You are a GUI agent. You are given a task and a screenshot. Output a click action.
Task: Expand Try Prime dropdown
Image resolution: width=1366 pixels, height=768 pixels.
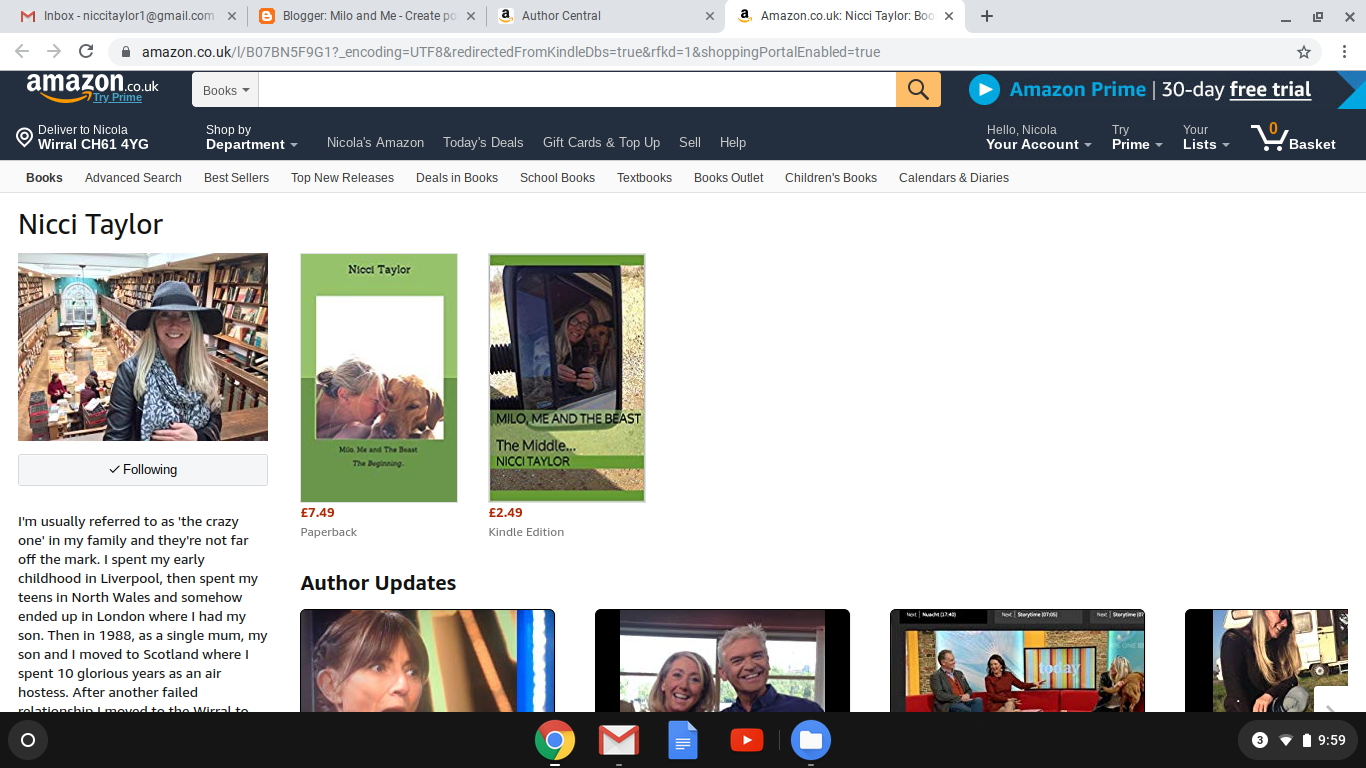1138,137
